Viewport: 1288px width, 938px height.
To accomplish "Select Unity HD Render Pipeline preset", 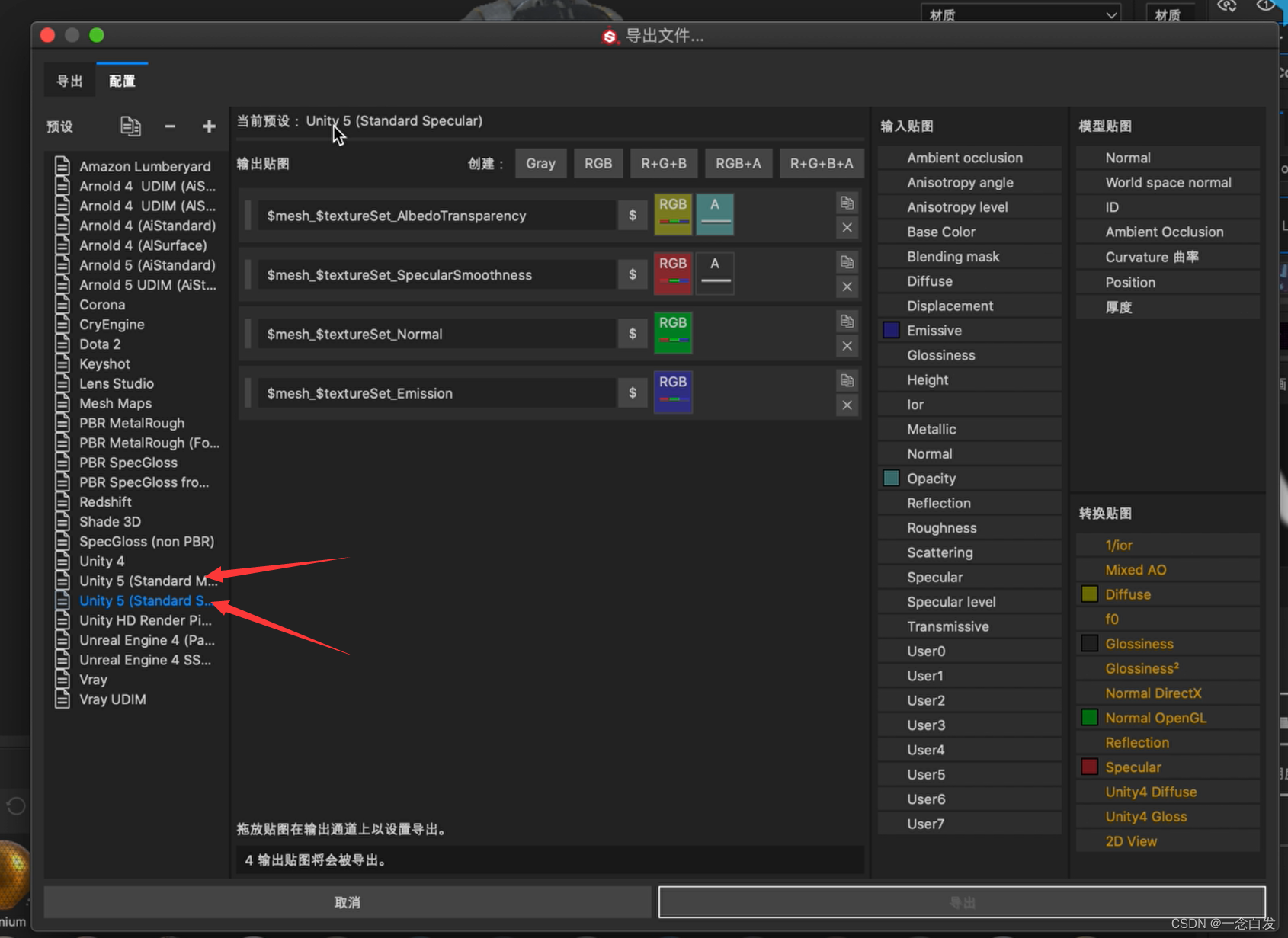I will [x=136, y=620].
